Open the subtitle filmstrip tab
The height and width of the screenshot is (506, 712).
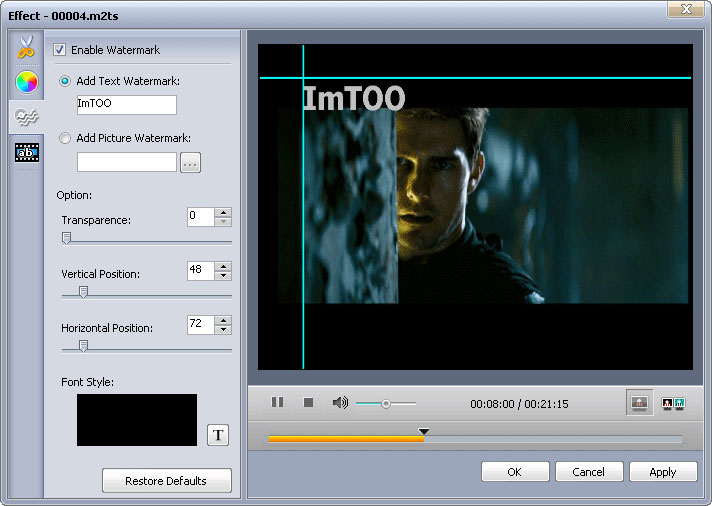click(x=26, y=152)
